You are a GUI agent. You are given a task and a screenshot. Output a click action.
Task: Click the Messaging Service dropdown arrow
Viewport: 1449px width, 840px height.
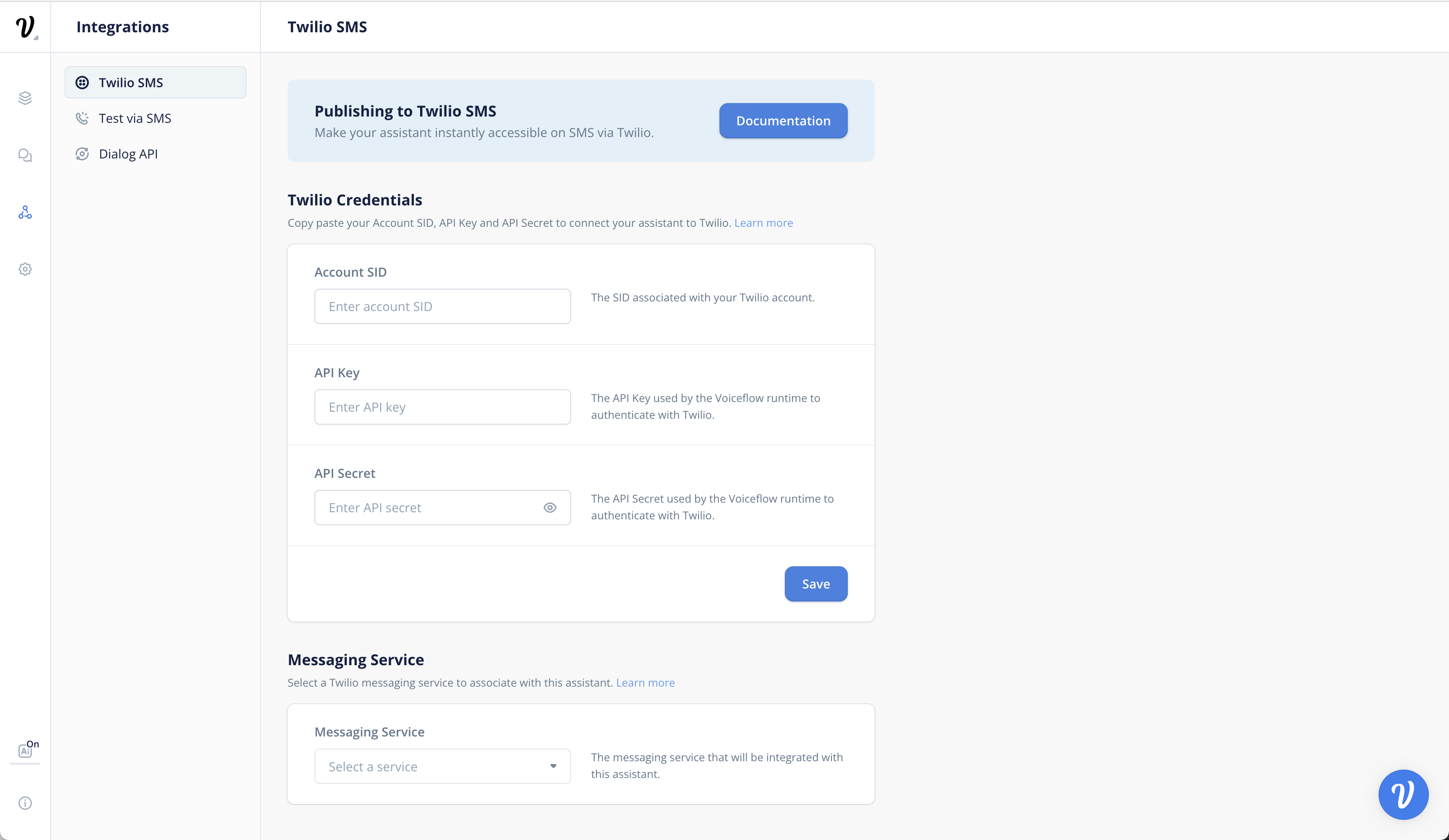(553, 766)
